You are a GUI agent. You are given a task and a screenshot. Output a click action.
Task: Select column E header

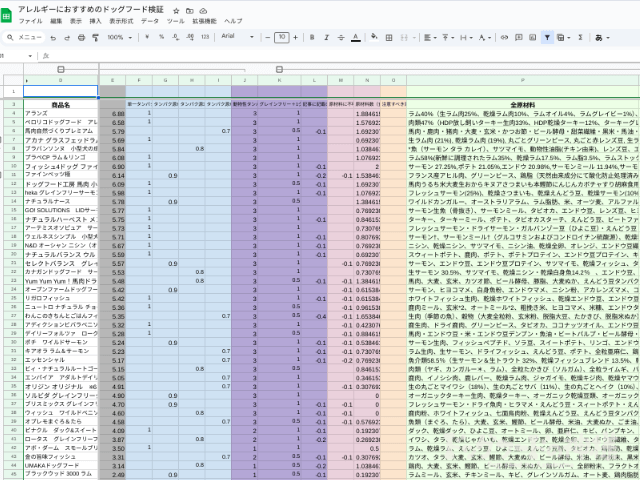(x=112, y=80)
